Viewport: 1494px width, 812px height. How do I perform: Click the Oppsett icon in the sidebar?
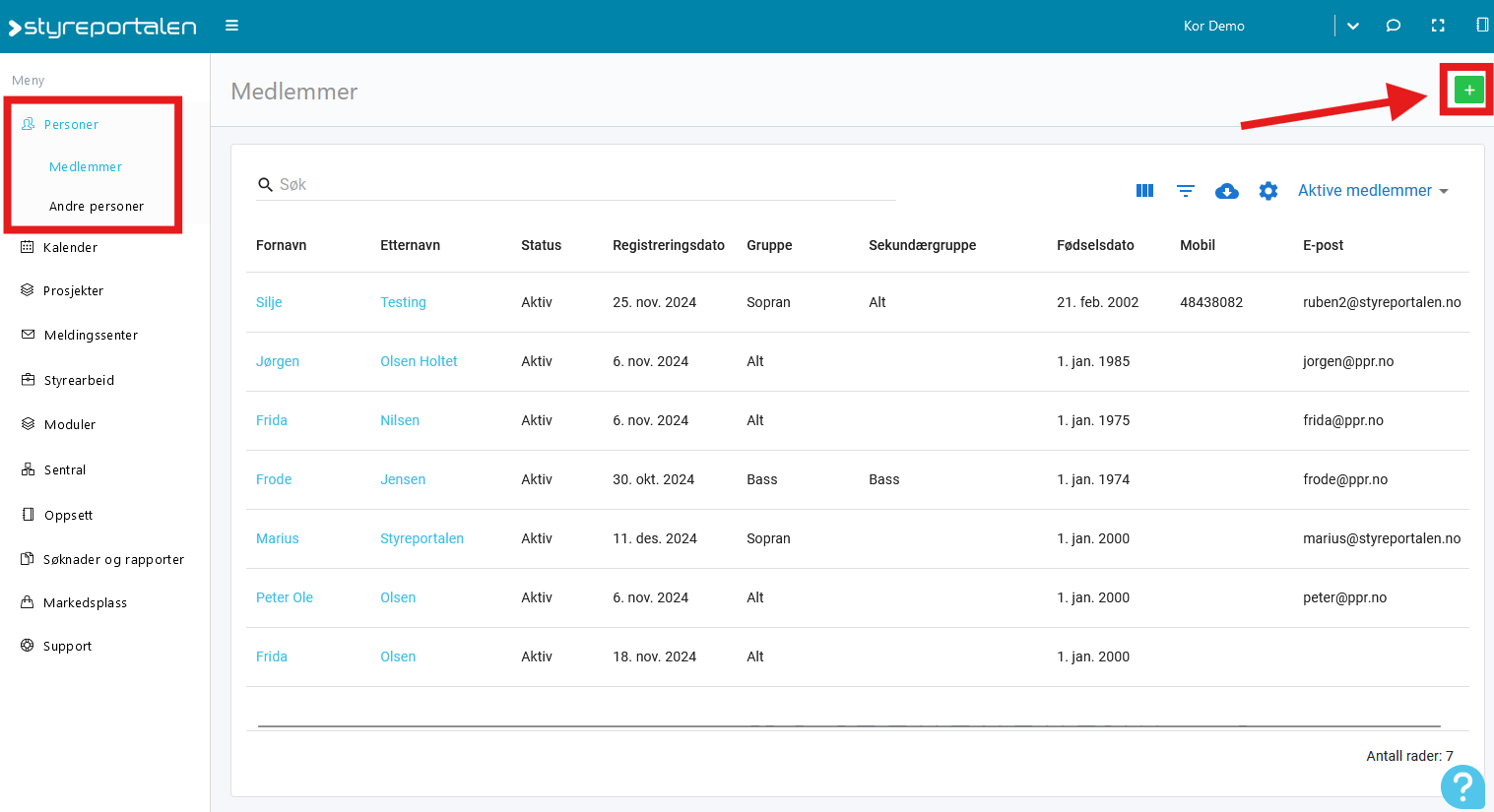coord(28,515)
